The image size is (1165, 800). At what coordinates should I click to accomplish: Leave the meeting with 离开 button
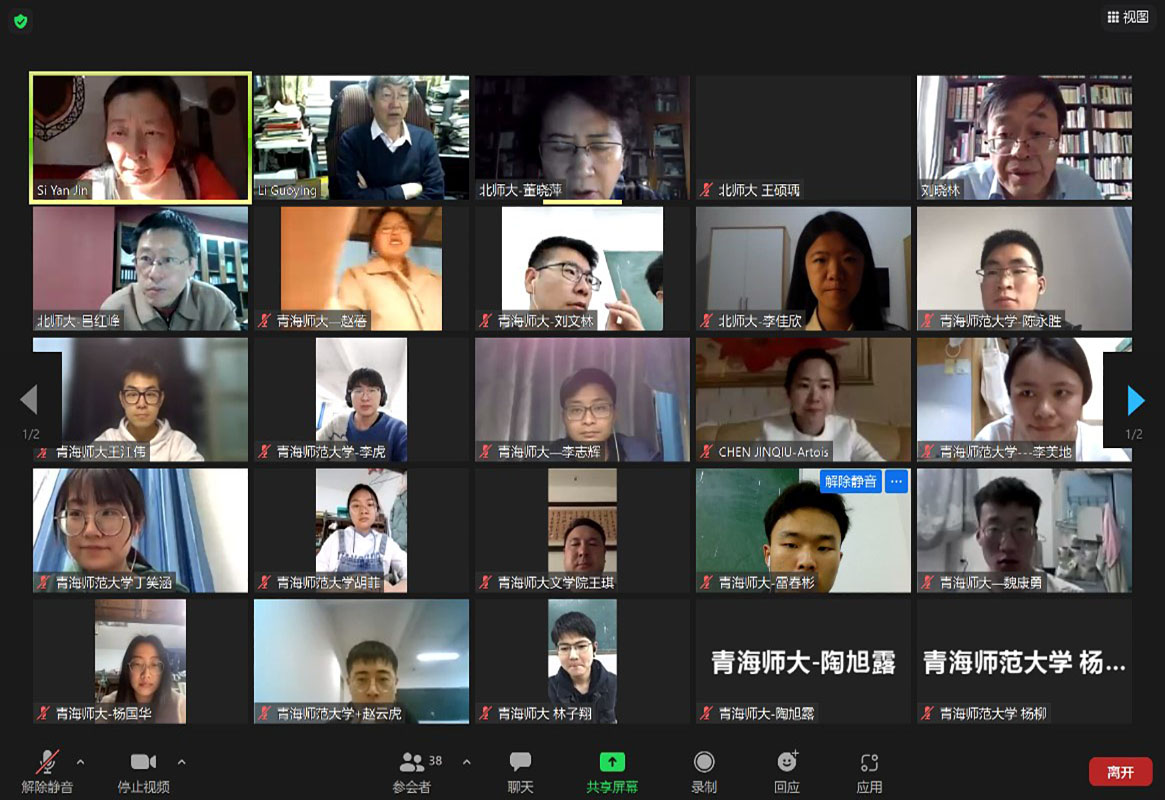tap(1120, 772)
